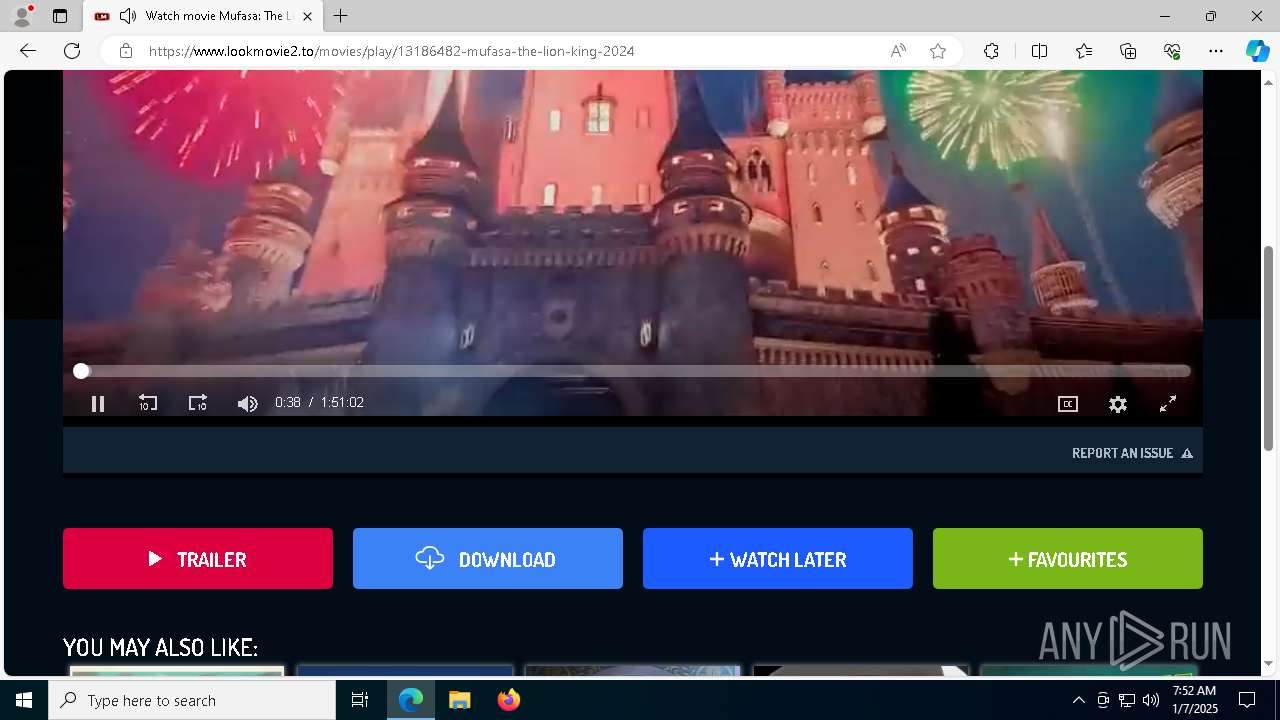Skip forward 10 seconds in video
The width and height of the screenshot is (1280, 720).
click(x=198, y=403)
